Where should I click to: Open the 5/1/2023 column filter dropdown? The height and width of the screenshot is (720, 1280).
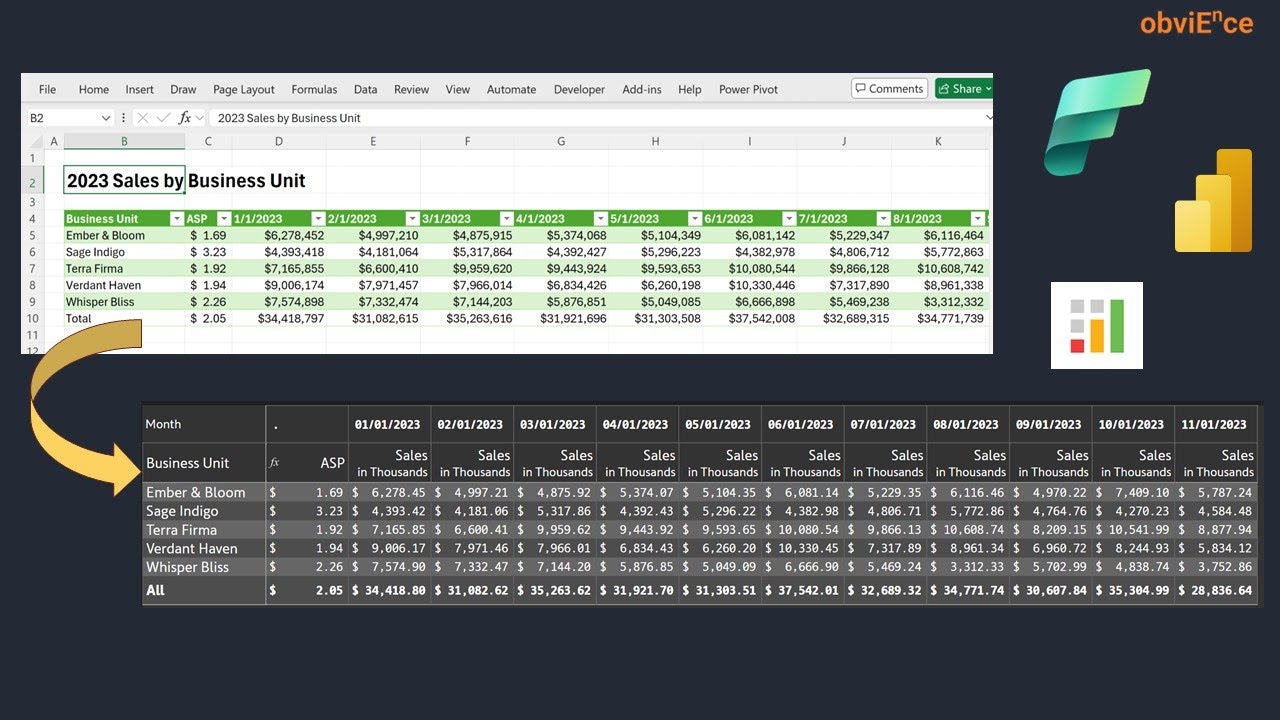point(695,219)
